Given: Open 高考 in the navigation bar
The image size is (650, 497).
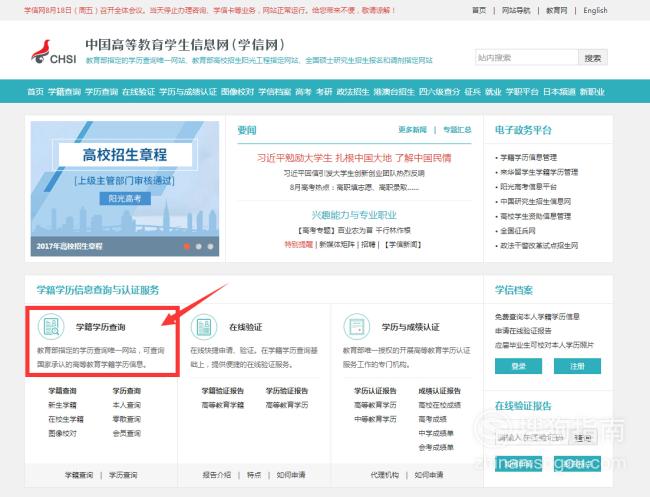Looking at the screenshot, I should click(303, 92).
